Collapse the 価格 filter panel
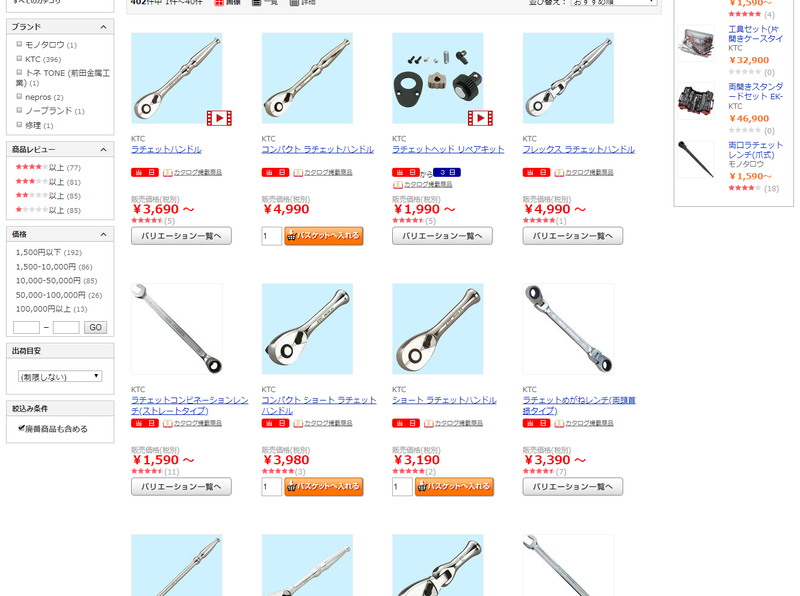800x596 pixels. pyautogui.click(x=104, y=234)
